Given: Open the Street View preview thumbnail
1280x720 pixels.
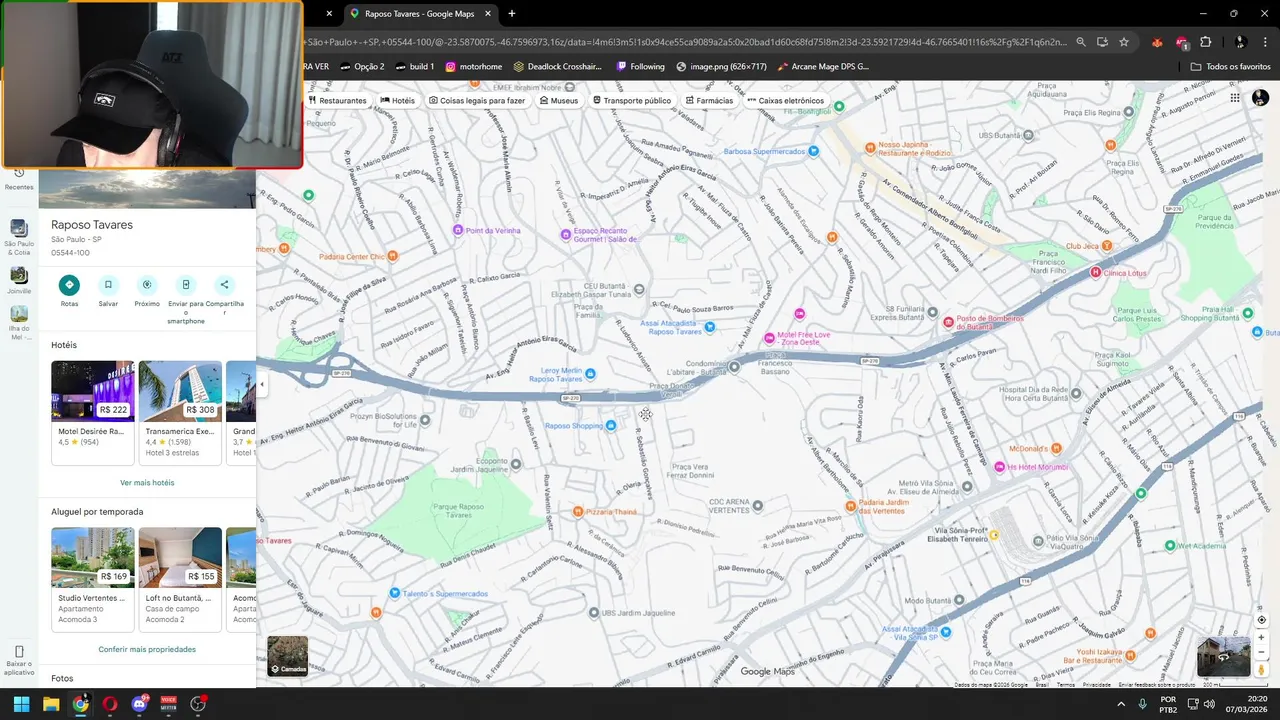Looking at the screenshot, I should (x=1223, y=657).
